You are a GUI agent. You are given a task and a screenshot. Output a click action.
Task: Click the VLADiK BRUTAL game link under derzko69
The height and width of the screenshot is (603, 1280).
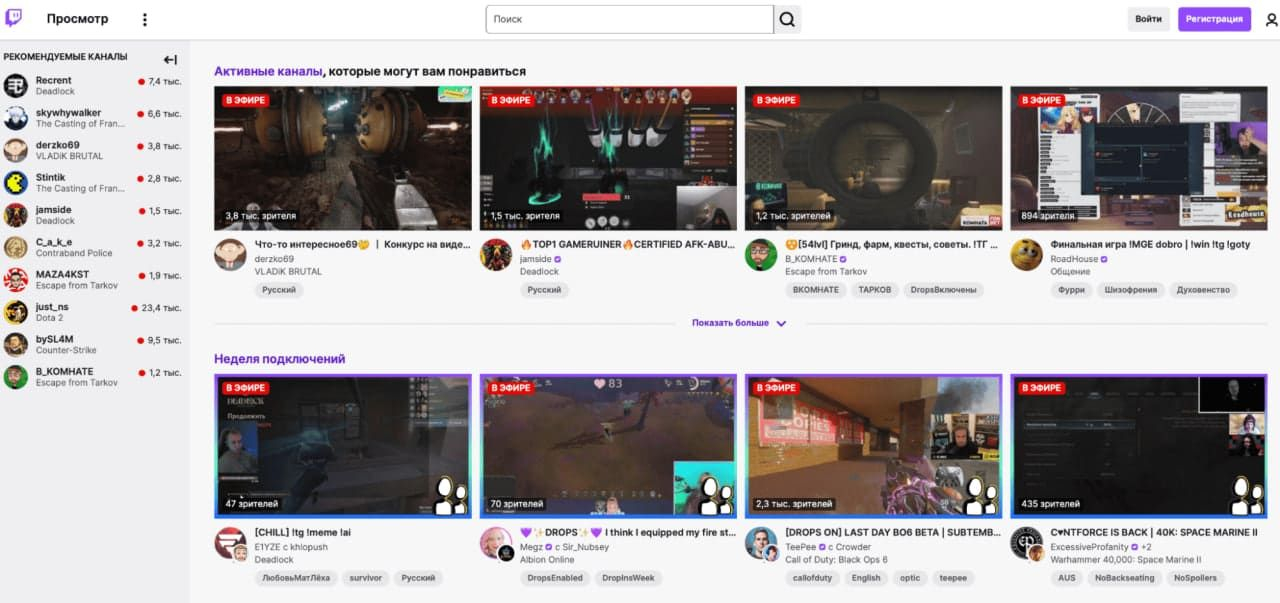tap(288, 271)
